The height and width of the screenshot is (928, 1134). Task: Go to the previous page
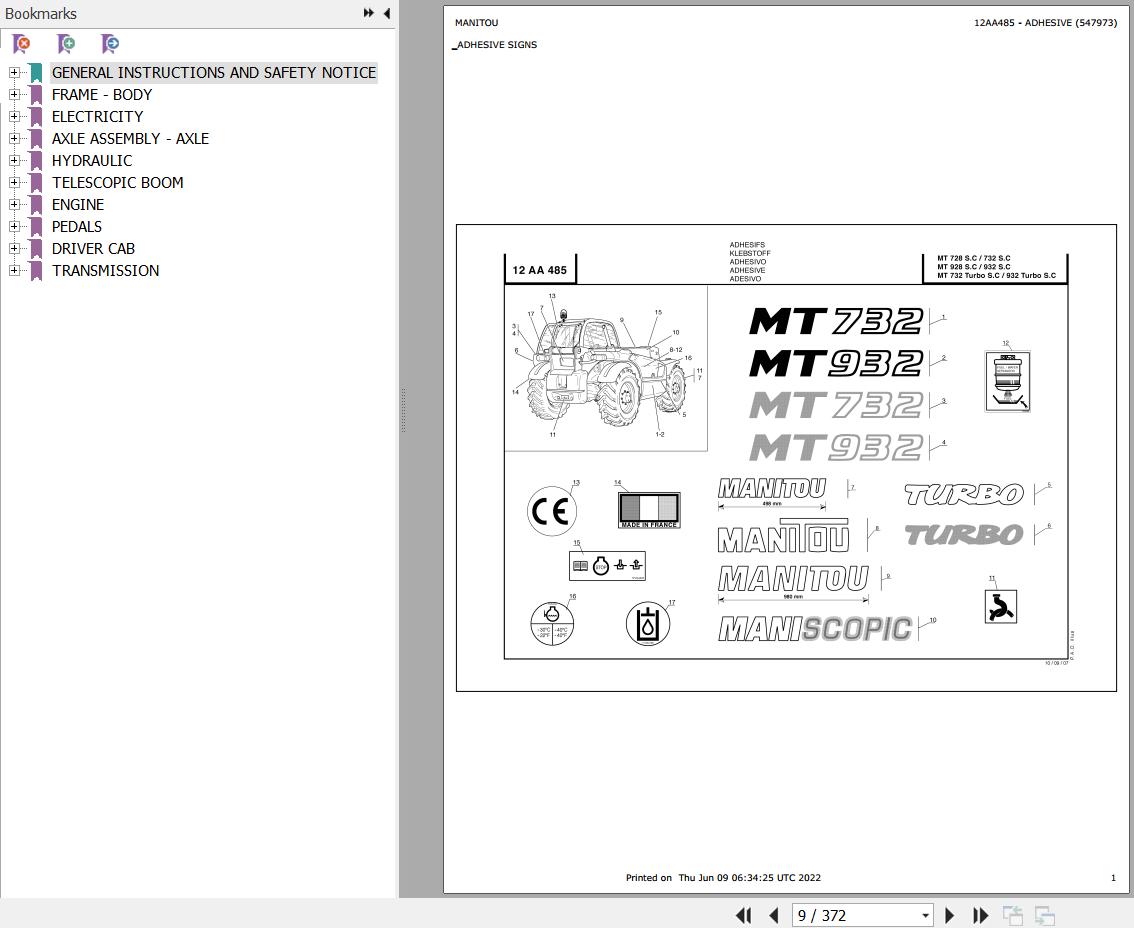[773, 915]
